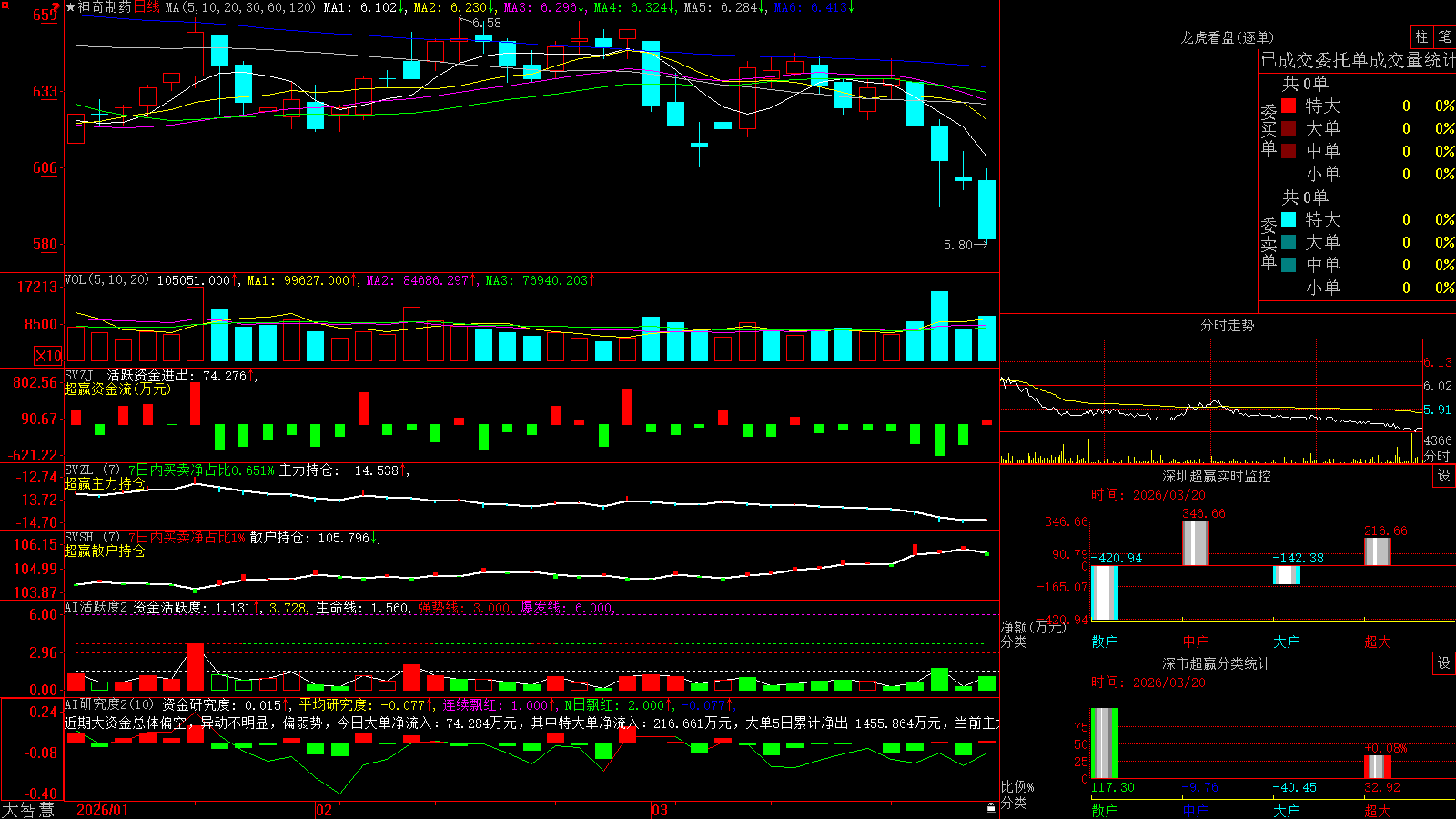This screenshot has width=1456, height=819.
Task: Click the red 特大 swatch under 委买单
Action: (x=1289, y=106)
